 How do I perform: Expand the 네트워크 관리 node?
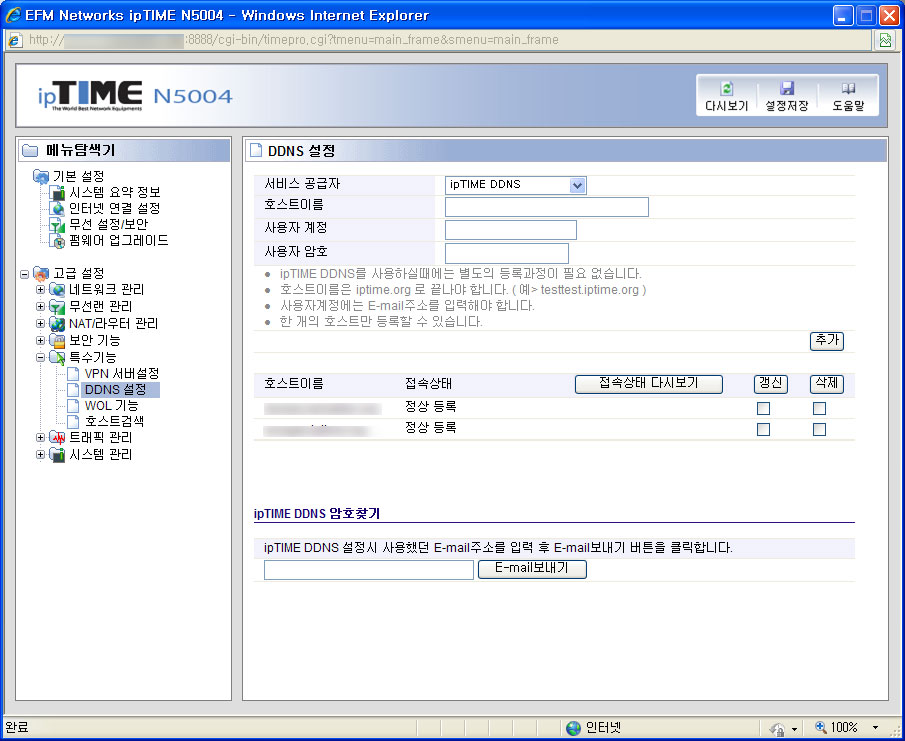pyautogui.click(x=40, y=290)
